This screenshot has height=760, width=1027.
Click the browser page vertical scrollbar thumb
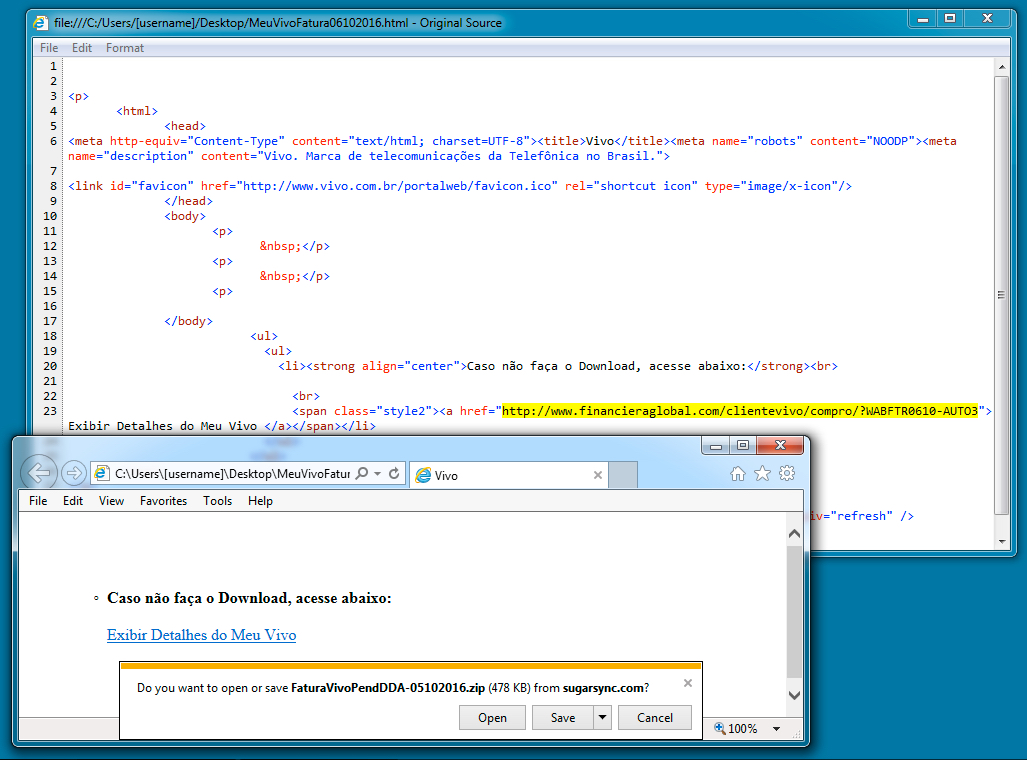pyautogui.click(x=794, y=611)
